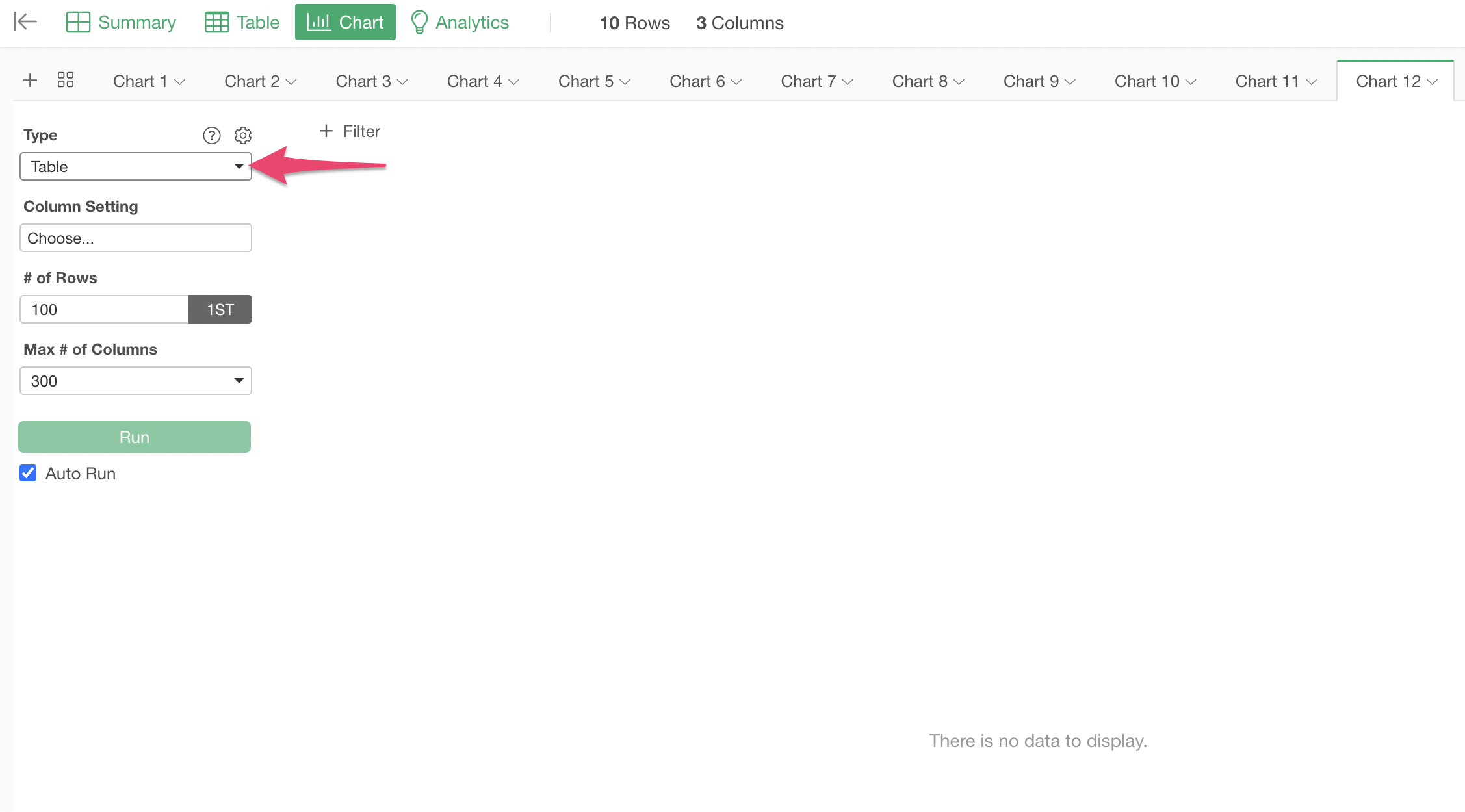Switch to the Chart 1 tab
Viewport: 1465px width, 812px height.
pos(140,81)
